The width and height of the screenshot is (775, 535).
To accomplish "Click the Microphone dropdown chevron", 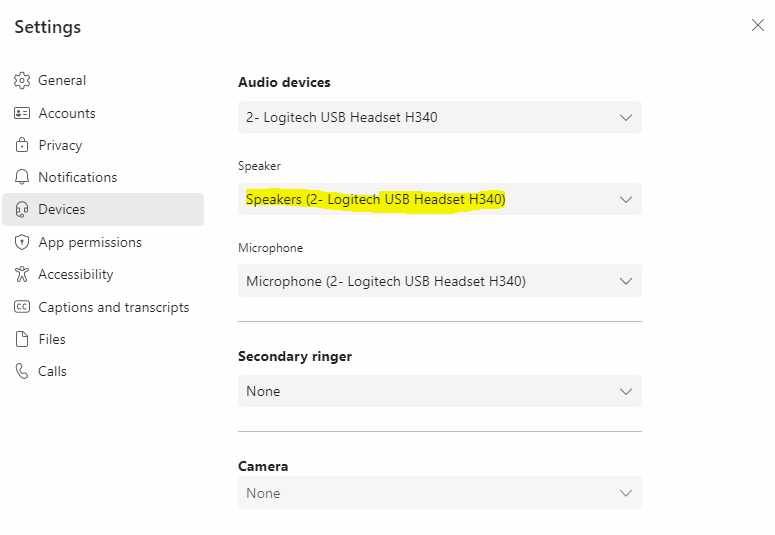I will tap(626, 281).
